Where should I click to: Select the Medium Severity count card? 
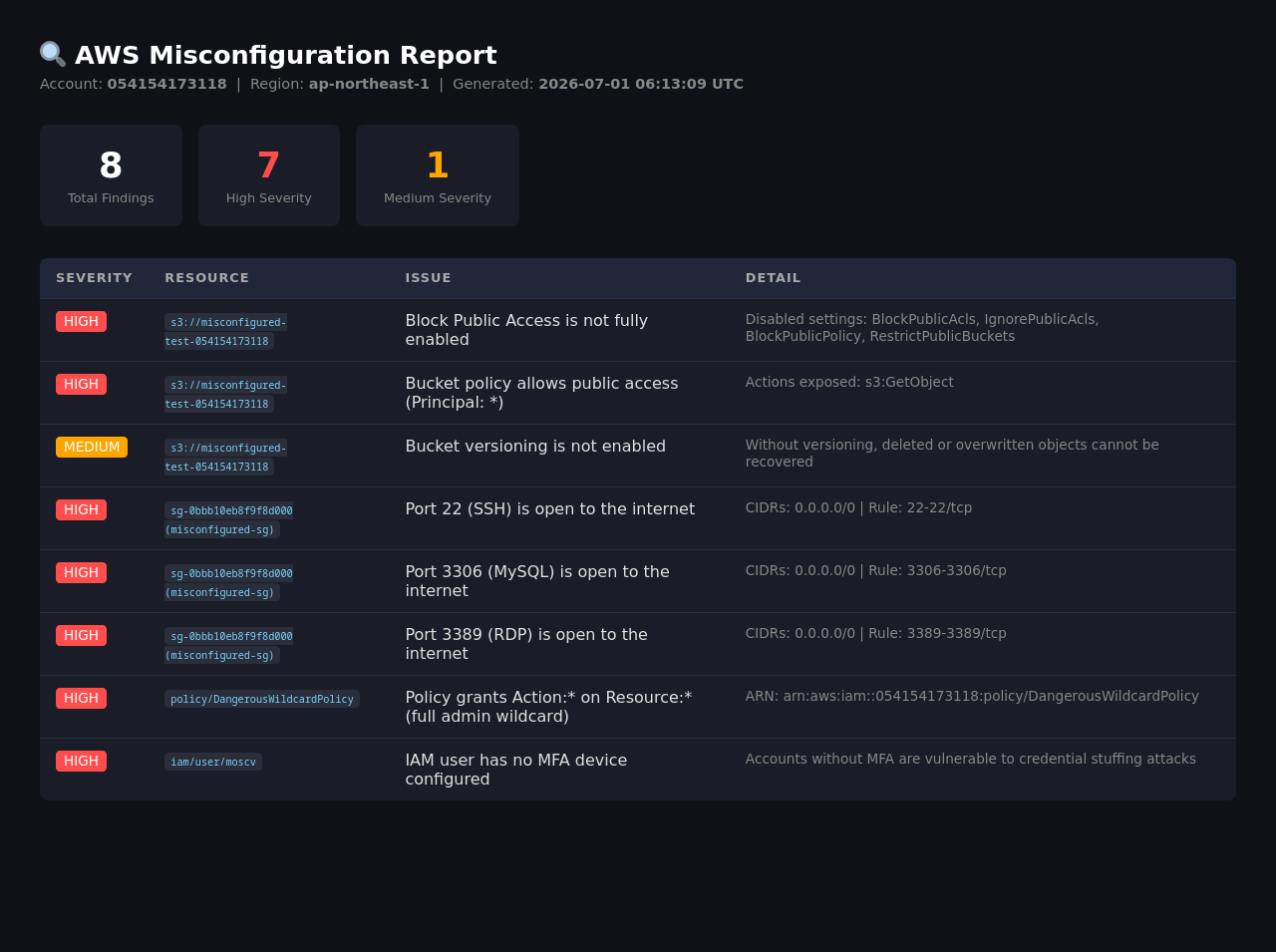click(438, 175)
